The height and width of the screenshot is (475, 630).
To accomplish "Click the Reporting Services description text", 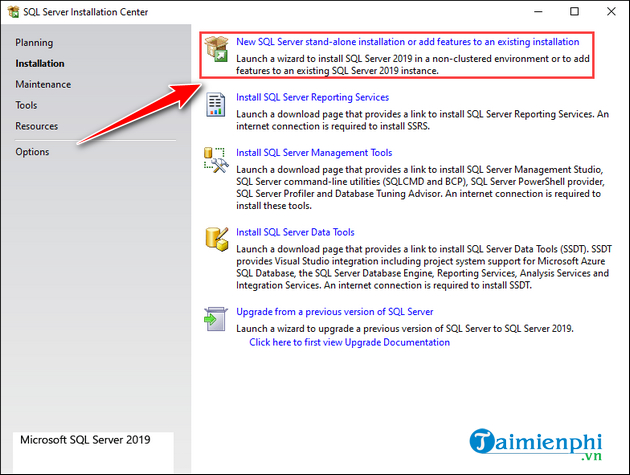I will [x=422, y=120].
